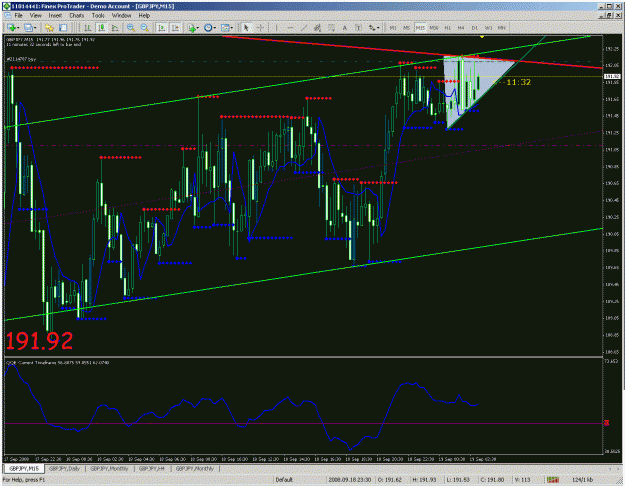This screenshot has height=486, width=625.
Task: Click the QQE indicator window label
Action: click(57, 363)
